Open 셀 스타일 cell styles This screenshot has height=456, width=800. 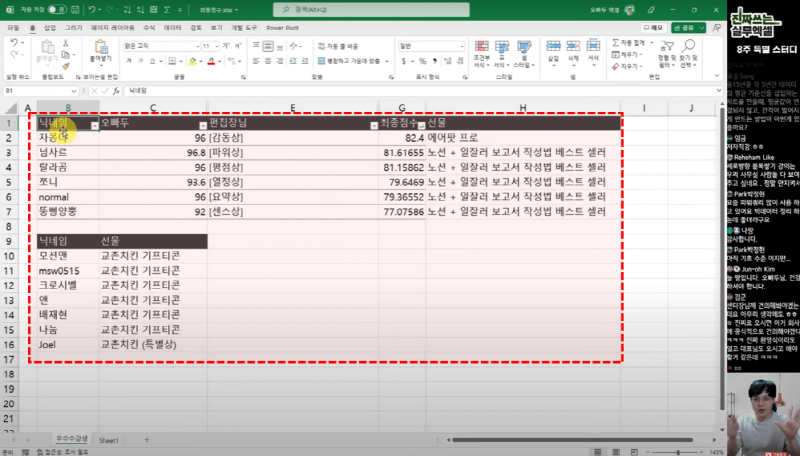523,54
